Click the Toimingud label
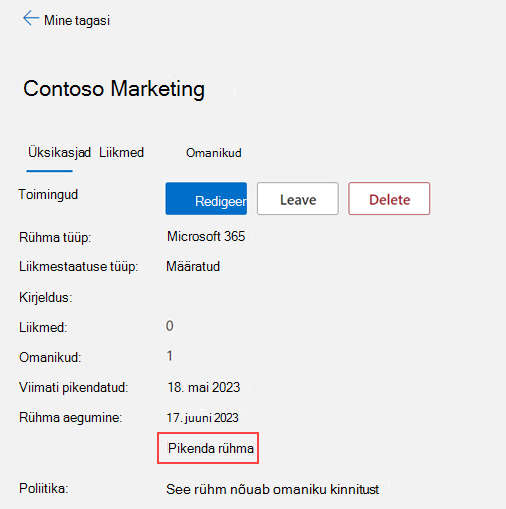 click(x=48, y=195)
